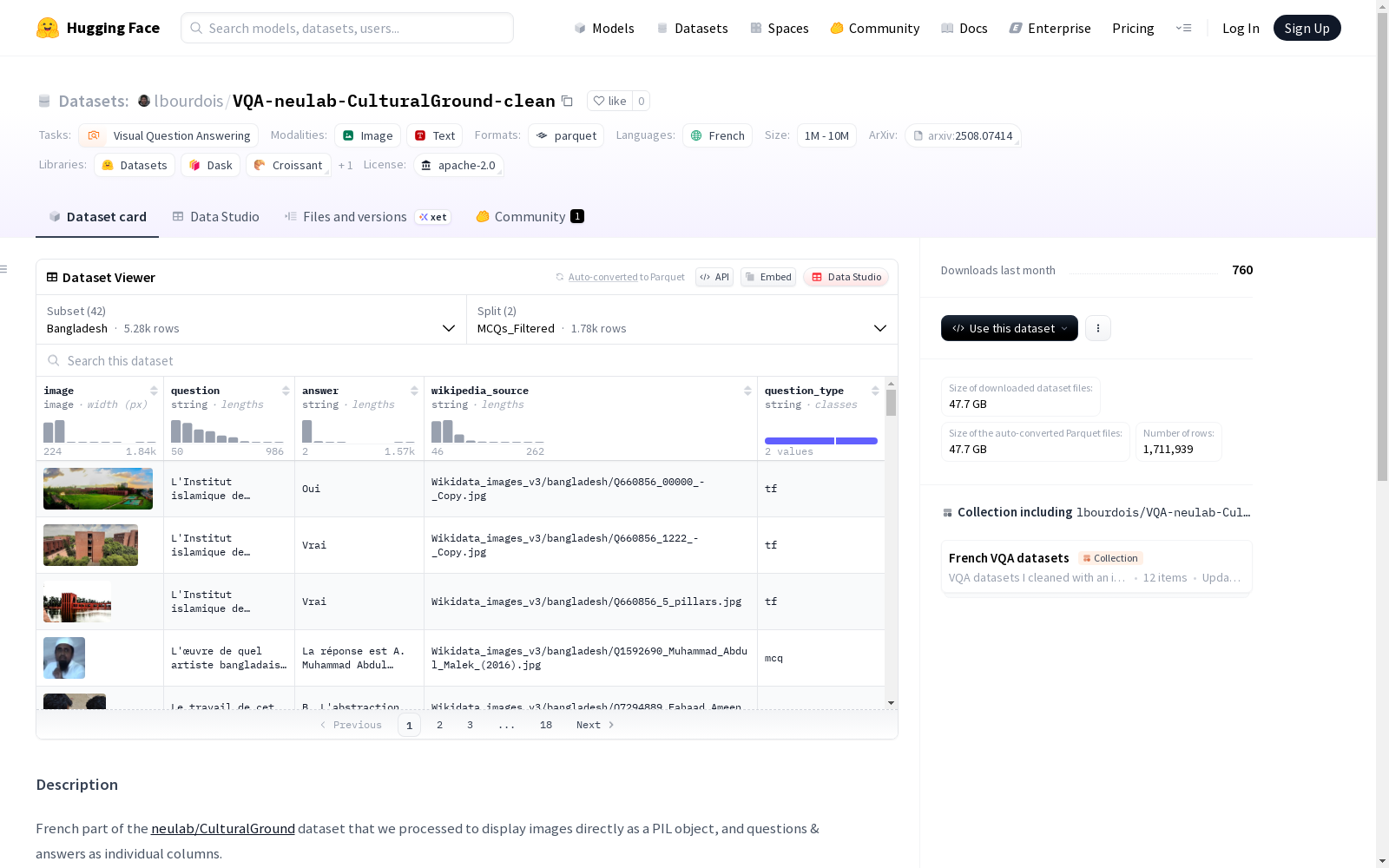Click the Search this dataset field
The width and height of the screenshot is (1389, 868).
467,360
